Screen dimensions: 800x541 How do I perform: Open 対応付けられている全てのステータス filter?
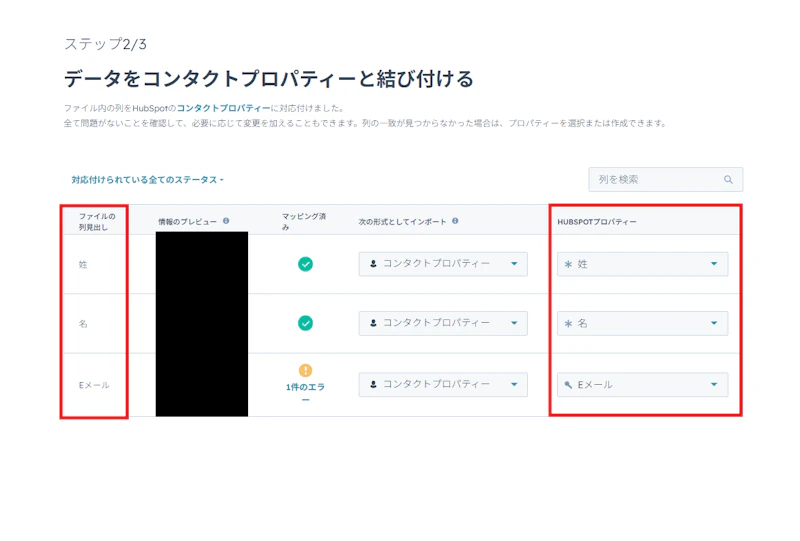(147, 180)
